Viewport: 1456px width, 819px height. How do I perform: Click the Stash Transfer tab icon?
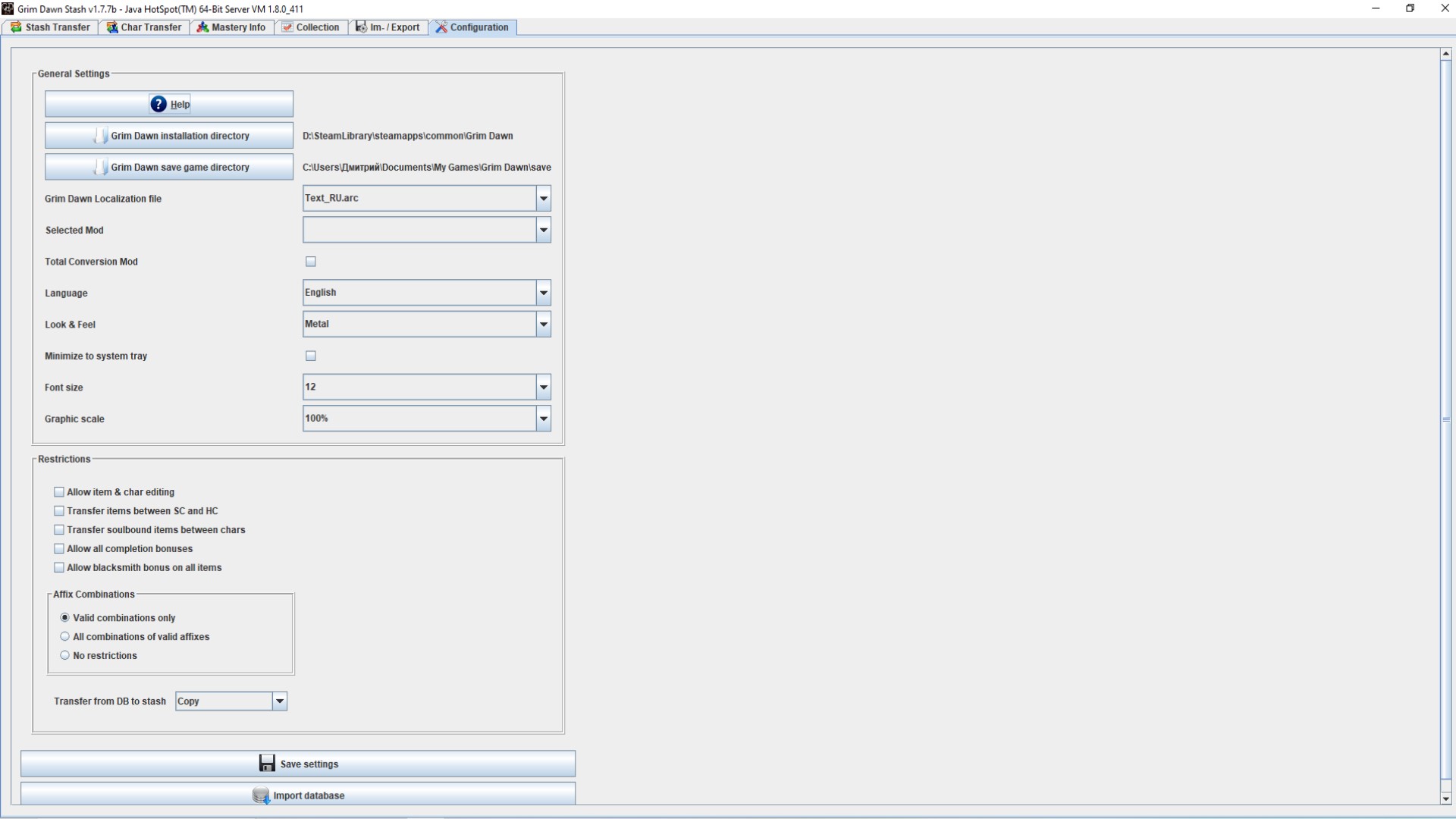coord(16,27)
